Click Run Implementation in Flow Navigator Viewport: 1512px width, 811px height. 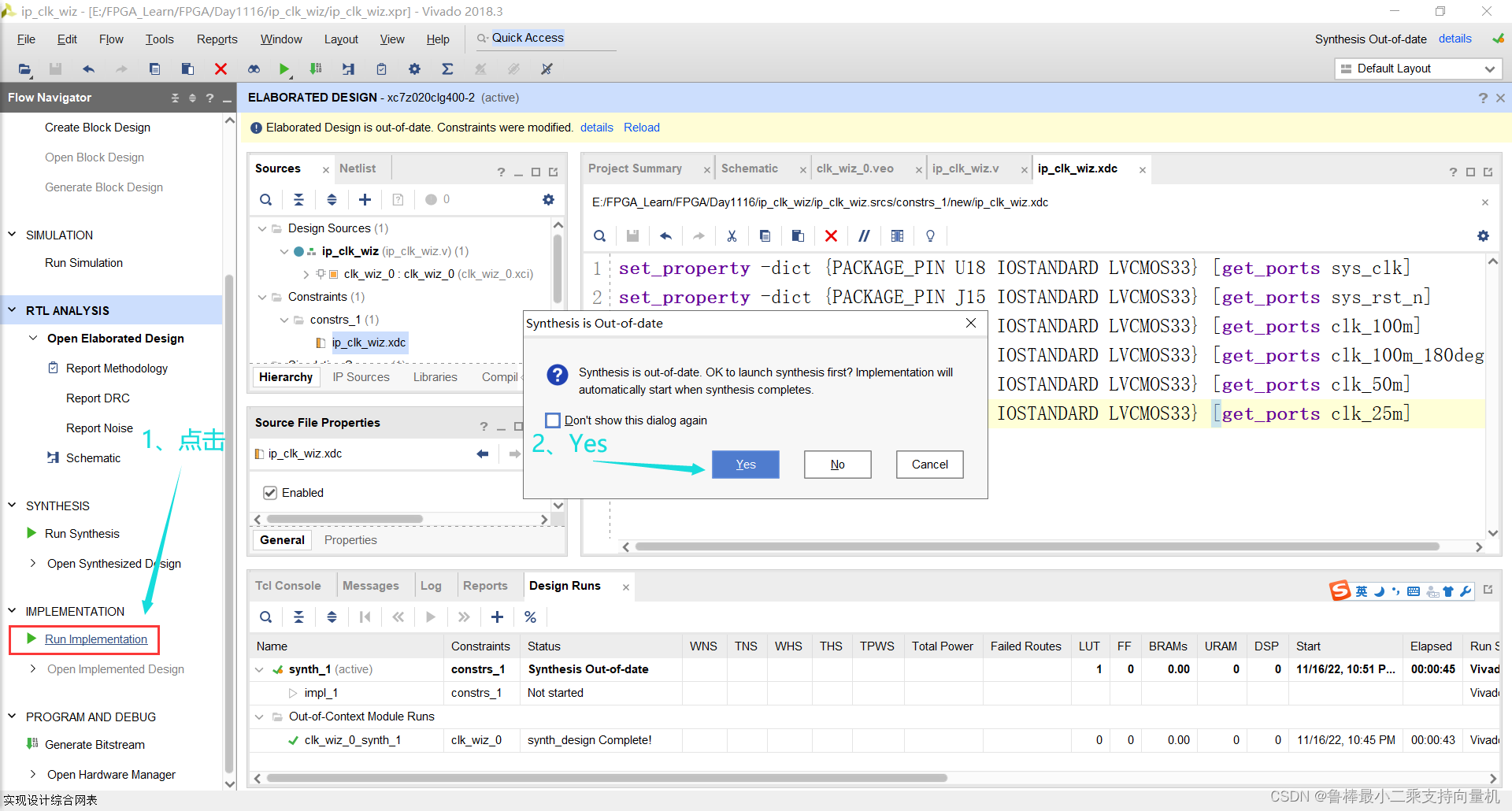96,639
